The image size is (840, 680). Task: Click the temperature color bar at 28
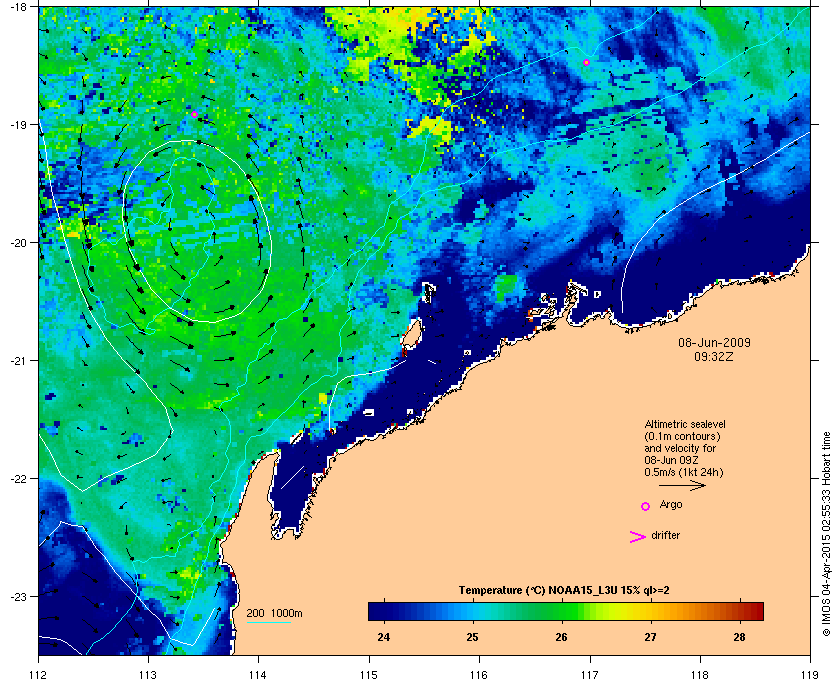coord(739,611)
